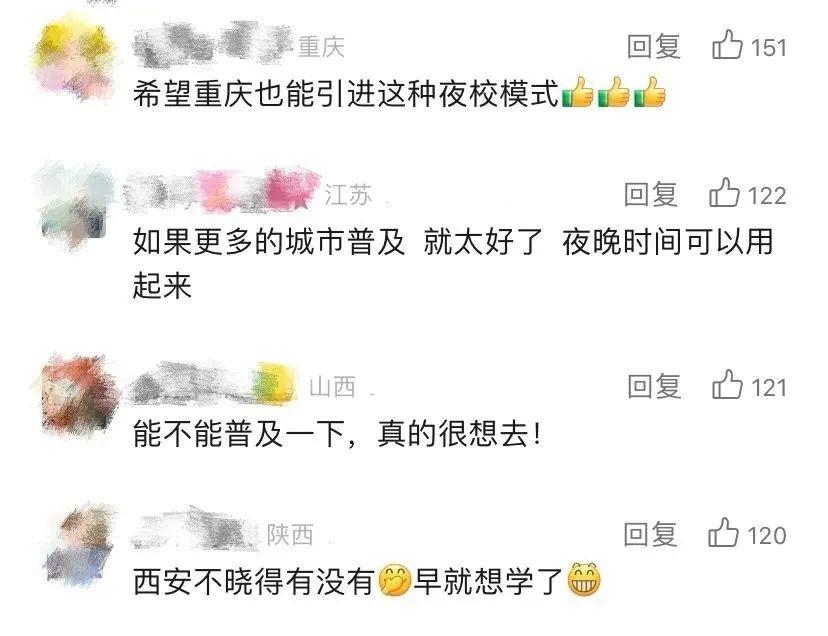Open the Chongqing commenter's avatar
The width and height of the screenshot is (828, 636).
click(73, 57)
